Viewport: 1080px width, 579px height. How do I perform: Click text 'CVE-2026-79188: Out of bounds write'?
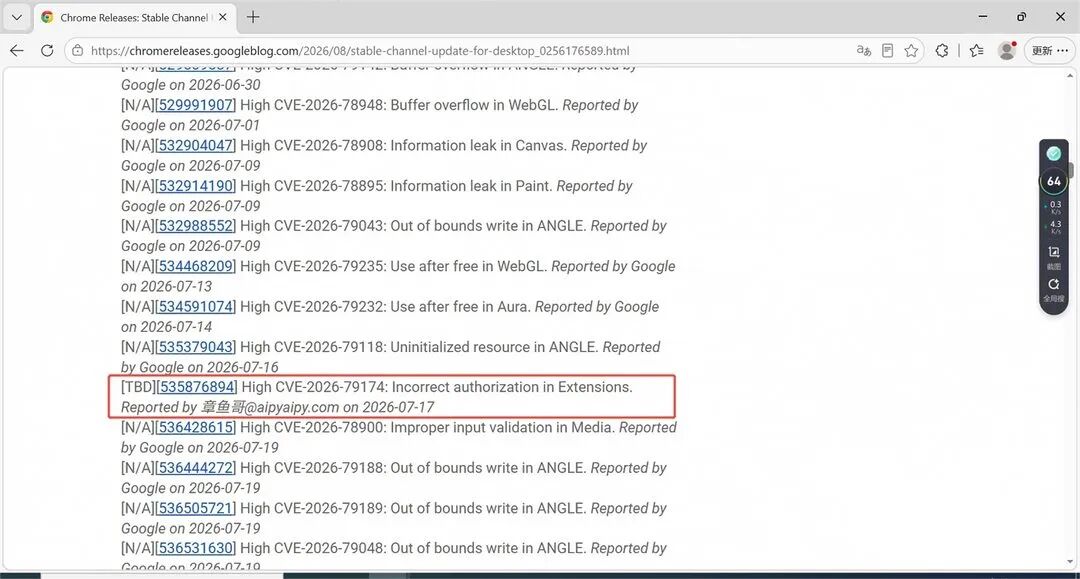396,467
